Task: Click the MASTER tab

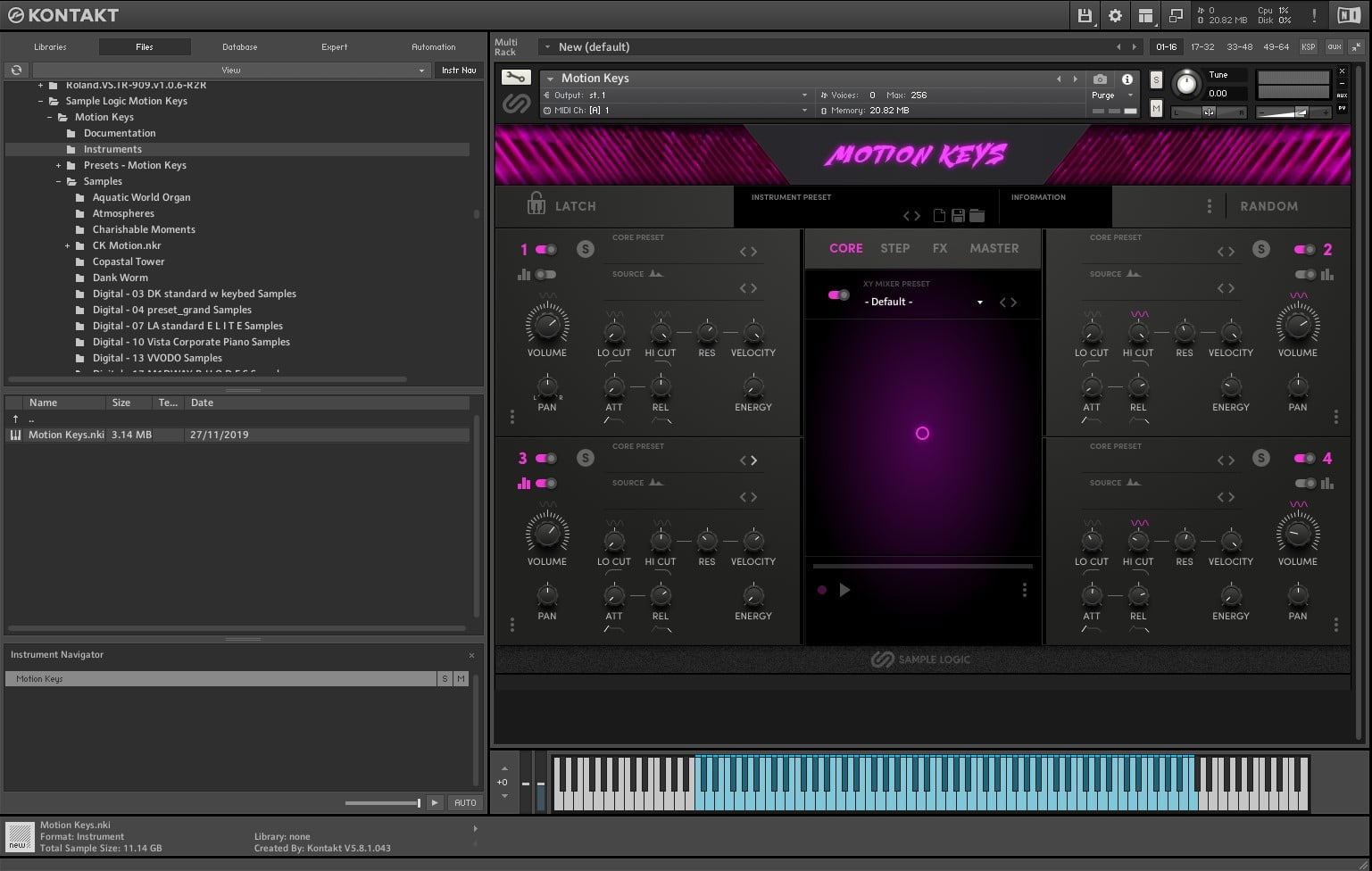Action: (994, 249)
